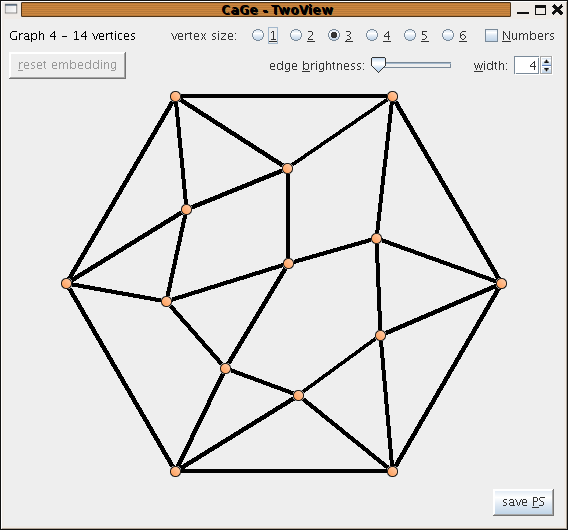This screenshot has height=530, width=568.
Task: Click the bottom-right outer graph vertex
Action: coord(392,471)
